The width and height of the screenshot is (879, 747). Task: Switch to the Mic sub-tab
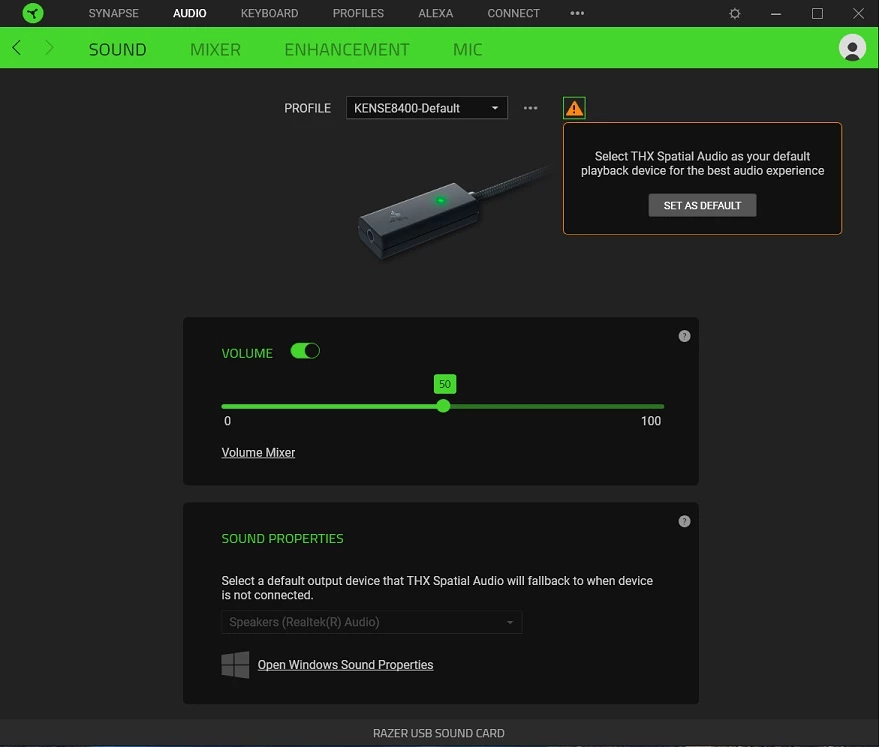(x=468, y=49)
